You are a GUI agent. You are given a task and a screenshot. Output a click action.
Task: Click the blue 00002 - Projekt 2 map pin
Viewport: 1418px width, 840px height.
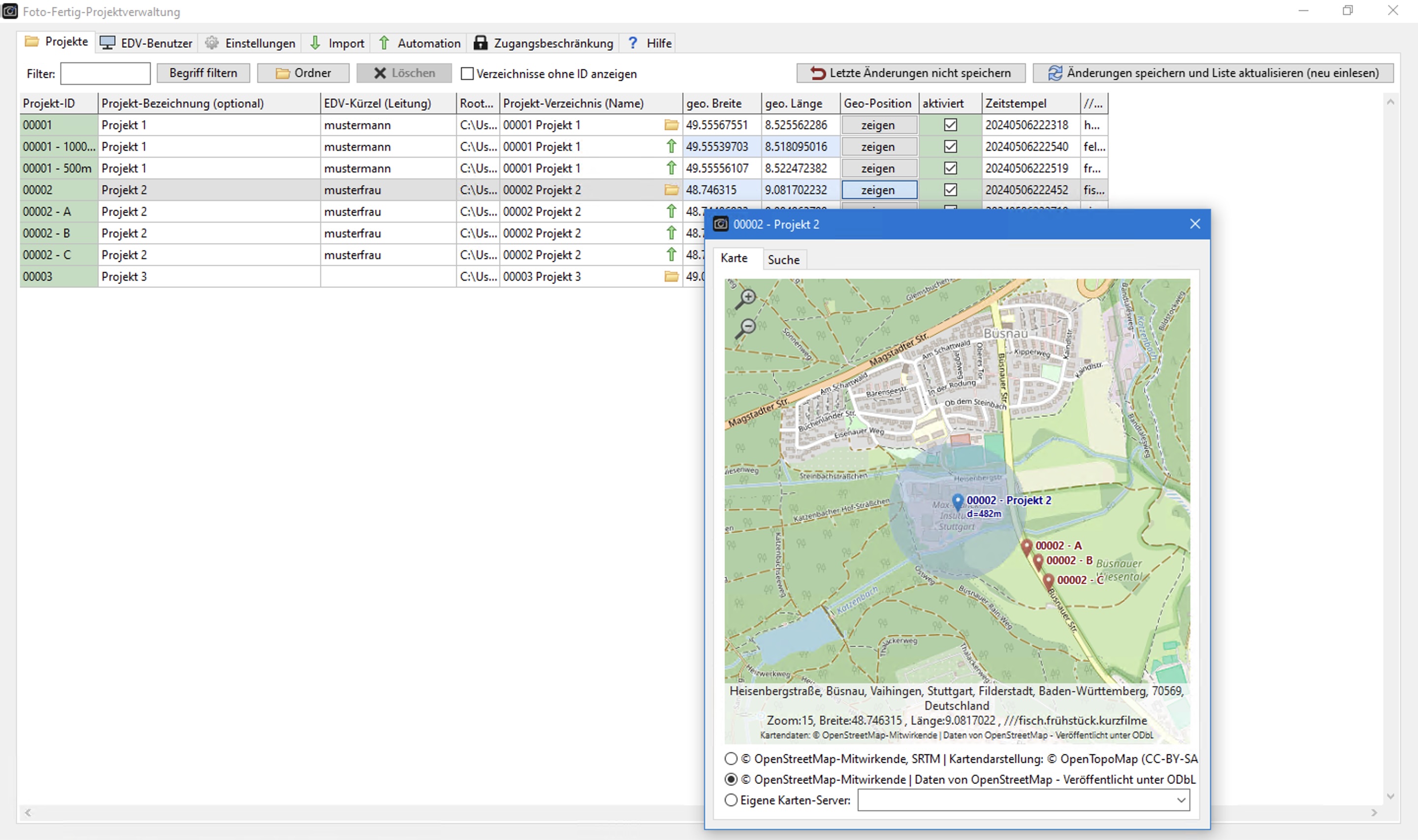pos(958,501)
